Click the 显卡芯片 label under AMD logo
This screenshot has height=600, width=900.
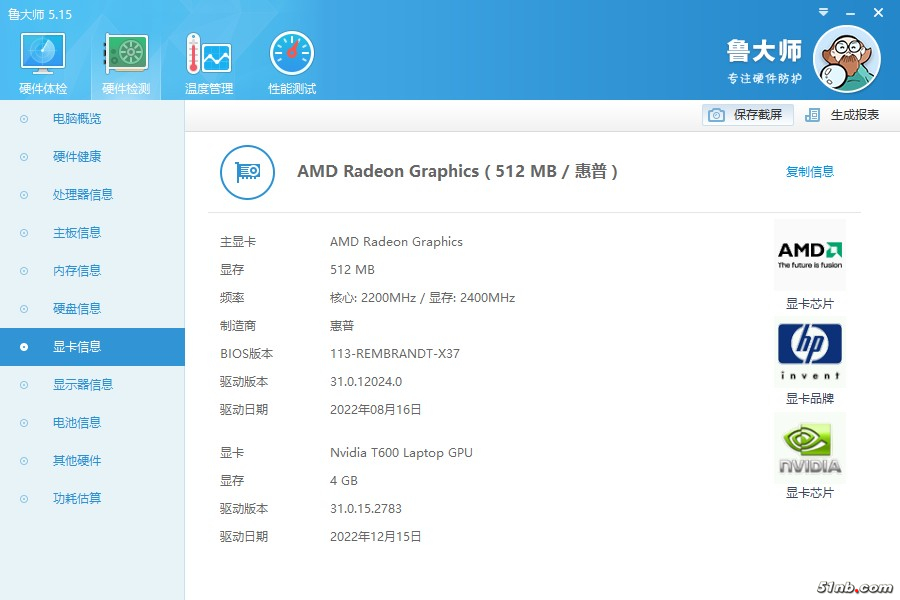(x=809, y=304)
